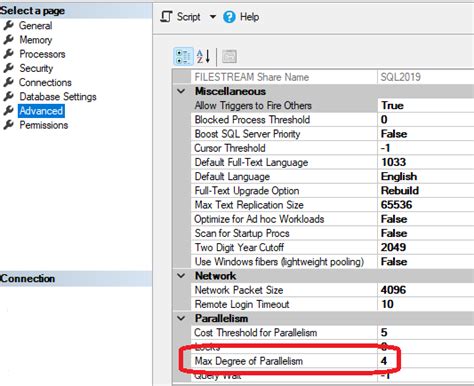Click the Max Degree of Parallelism value 4
Screen dimensions: 474x386
[x=384, y=361]
